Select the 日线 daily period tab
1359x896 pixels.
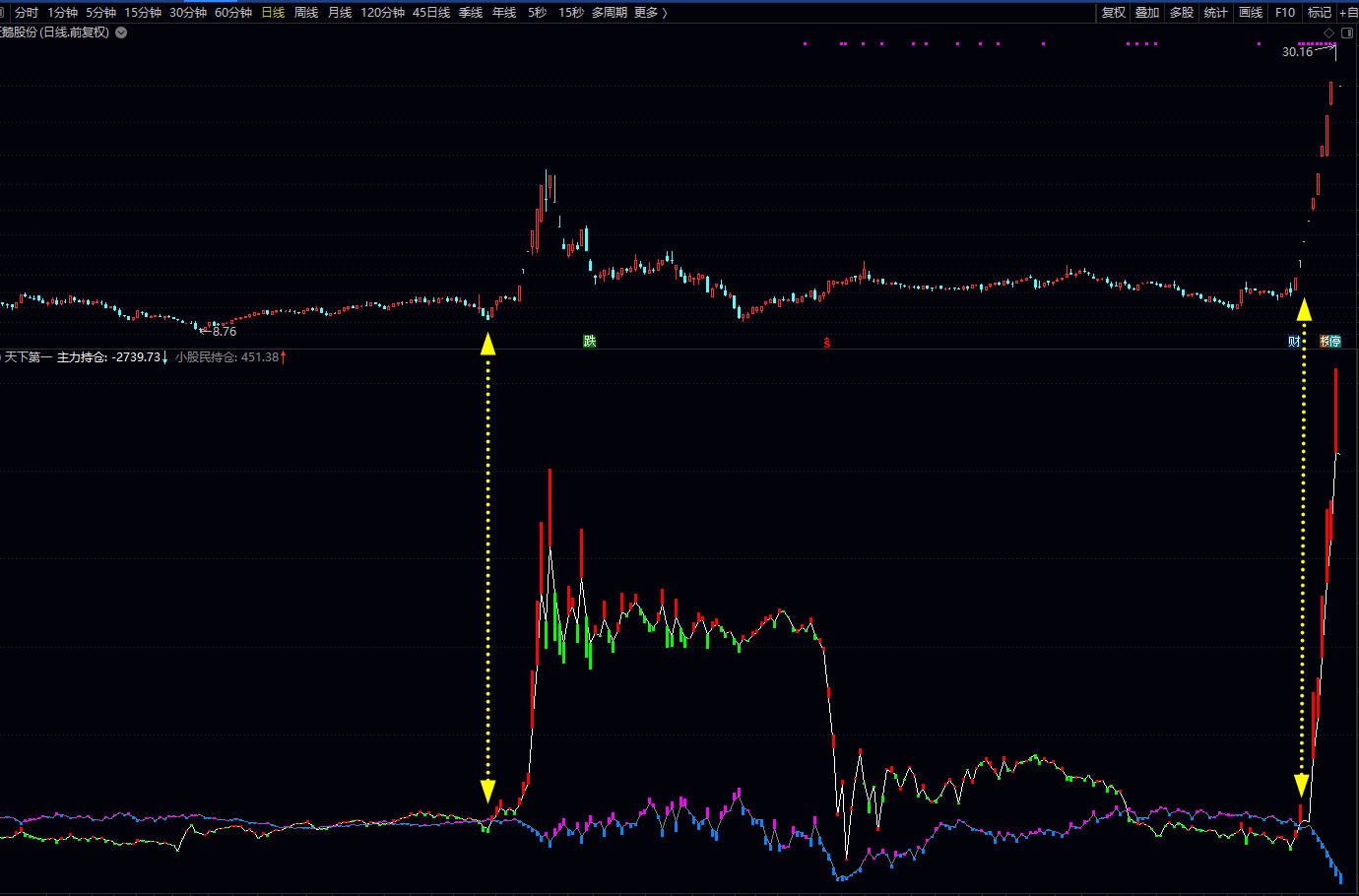point(273,13)
